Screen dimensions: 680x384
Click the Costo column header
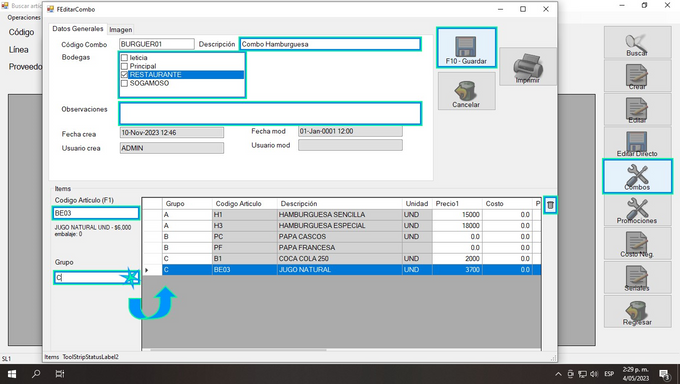point(507,203)
